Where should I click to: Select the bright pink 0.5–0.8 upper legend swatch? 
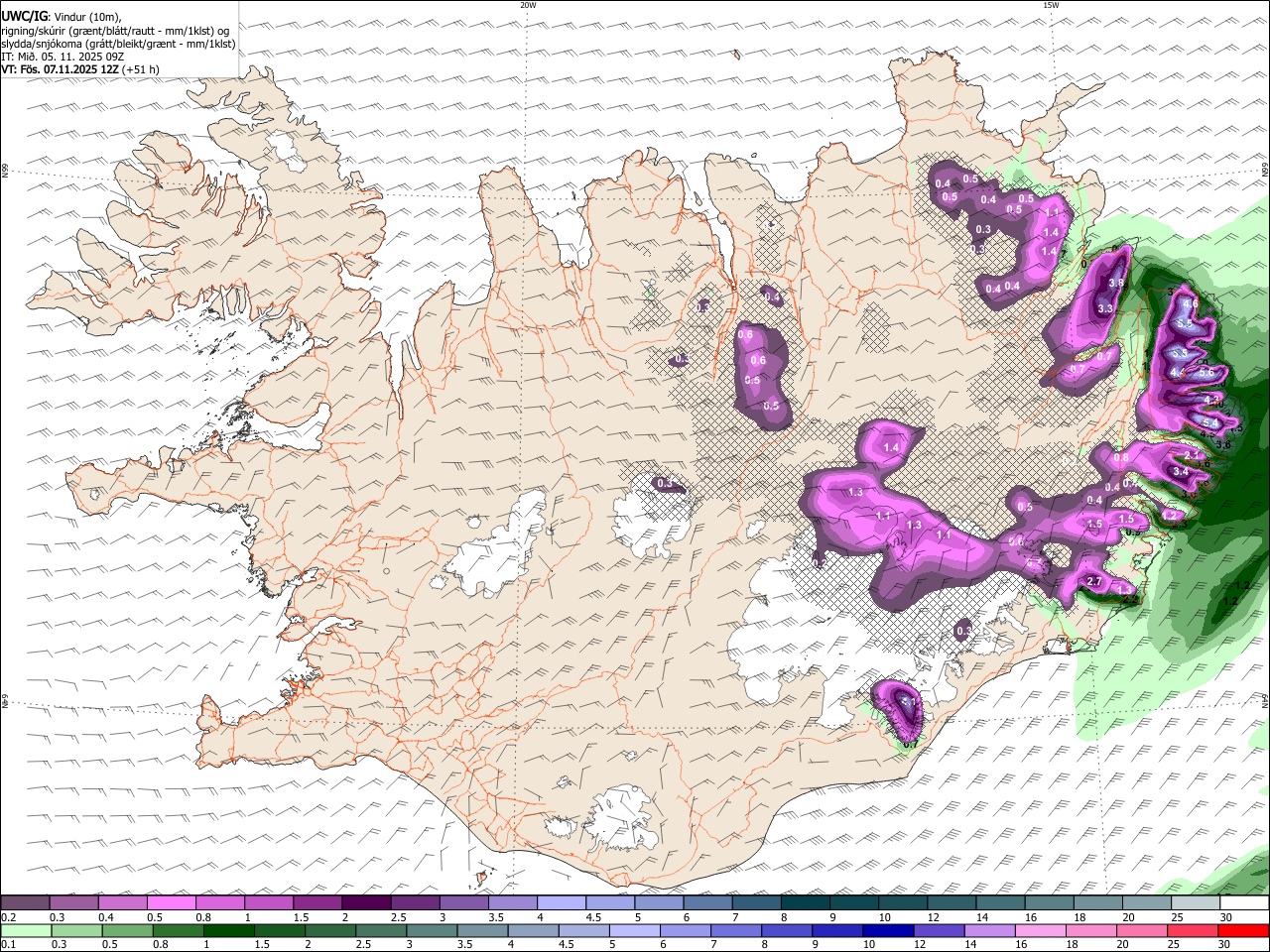click(x=171, y=902)
